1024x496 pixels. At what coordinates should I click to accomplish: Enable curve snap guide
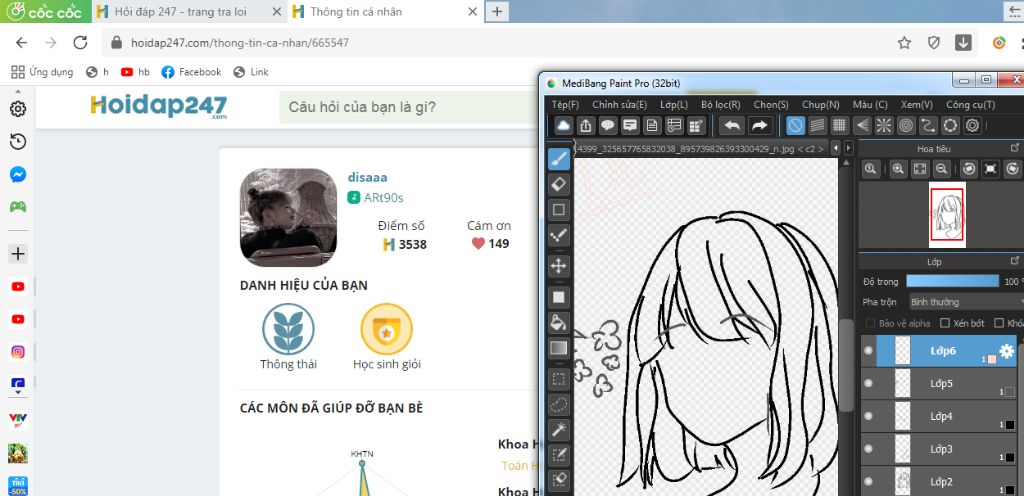coord(928,125)
